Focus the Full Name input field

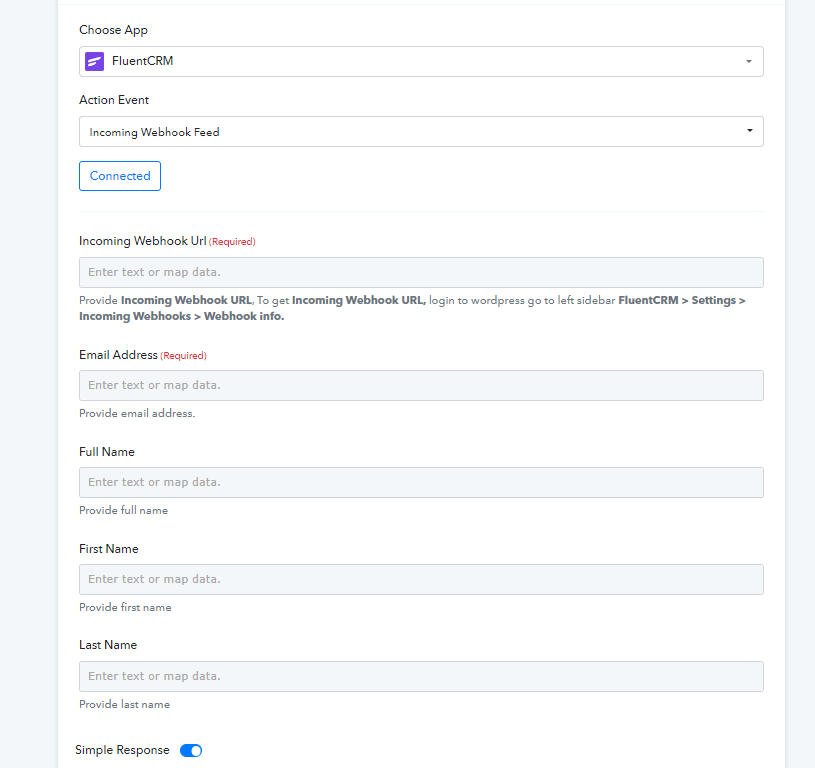421,482
